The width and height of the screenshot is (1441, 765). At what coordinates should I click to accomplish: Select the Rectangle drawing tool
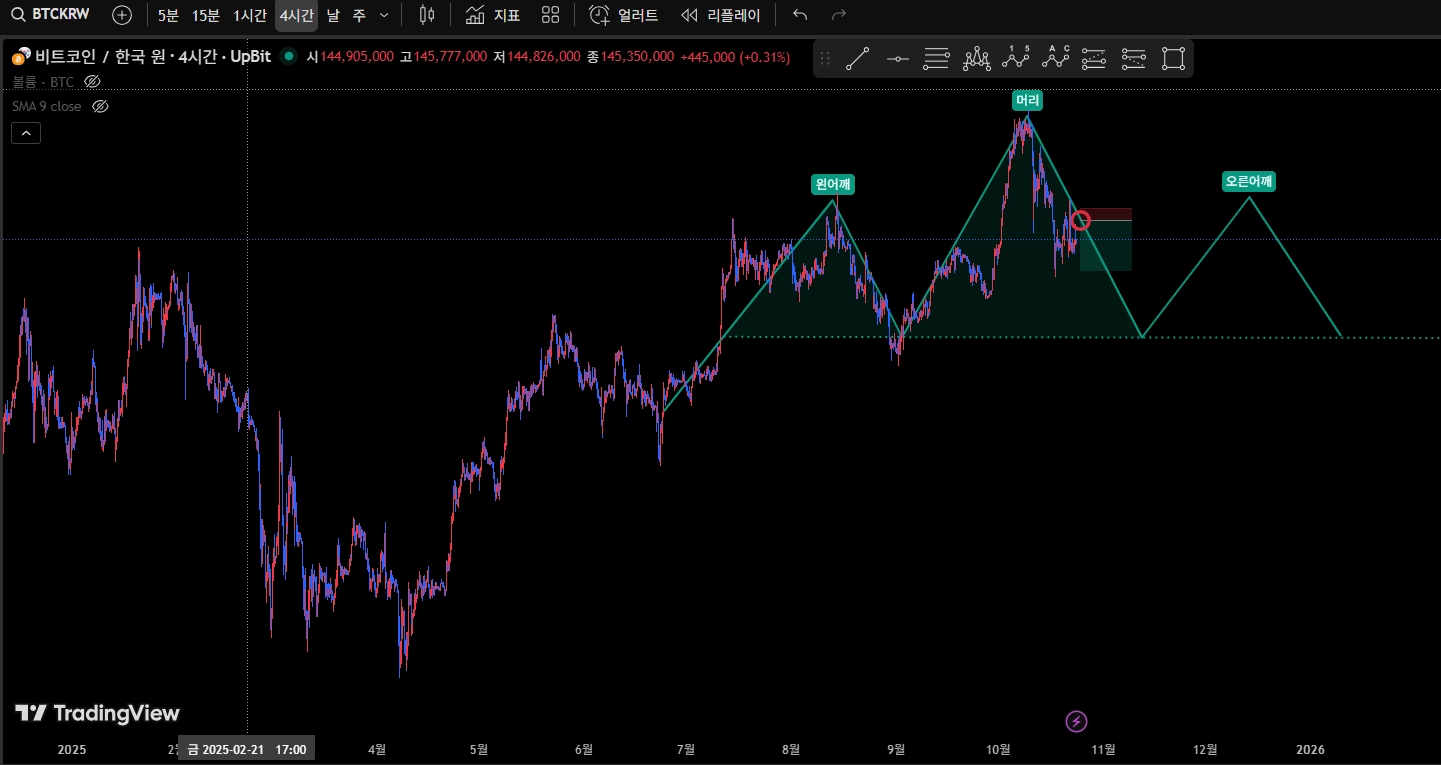coord(1173,59)
